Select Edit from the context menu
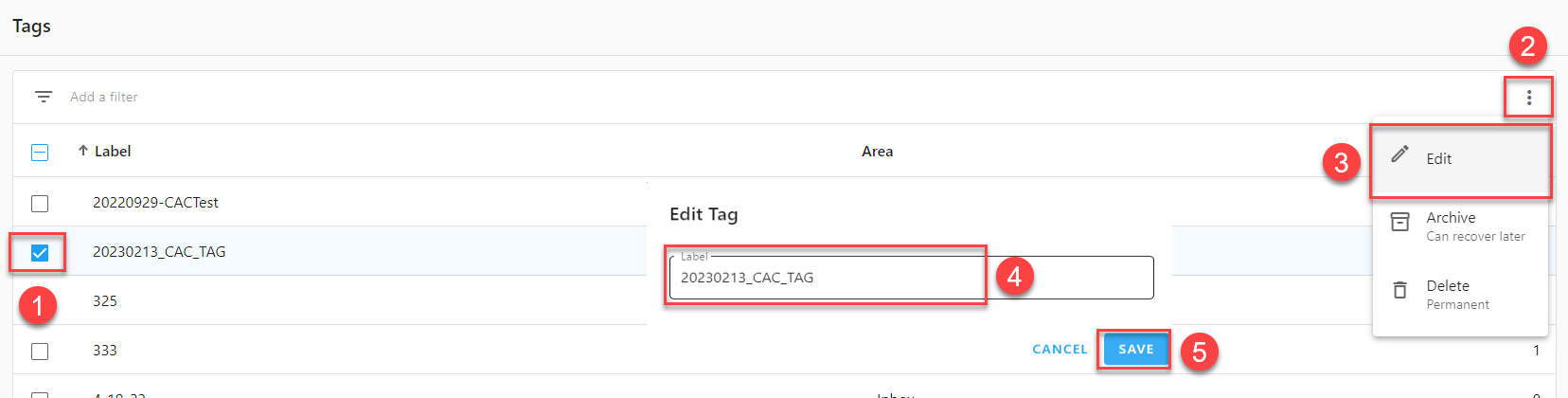The width and height of the screenshot is (1568, 398). 1439,159
